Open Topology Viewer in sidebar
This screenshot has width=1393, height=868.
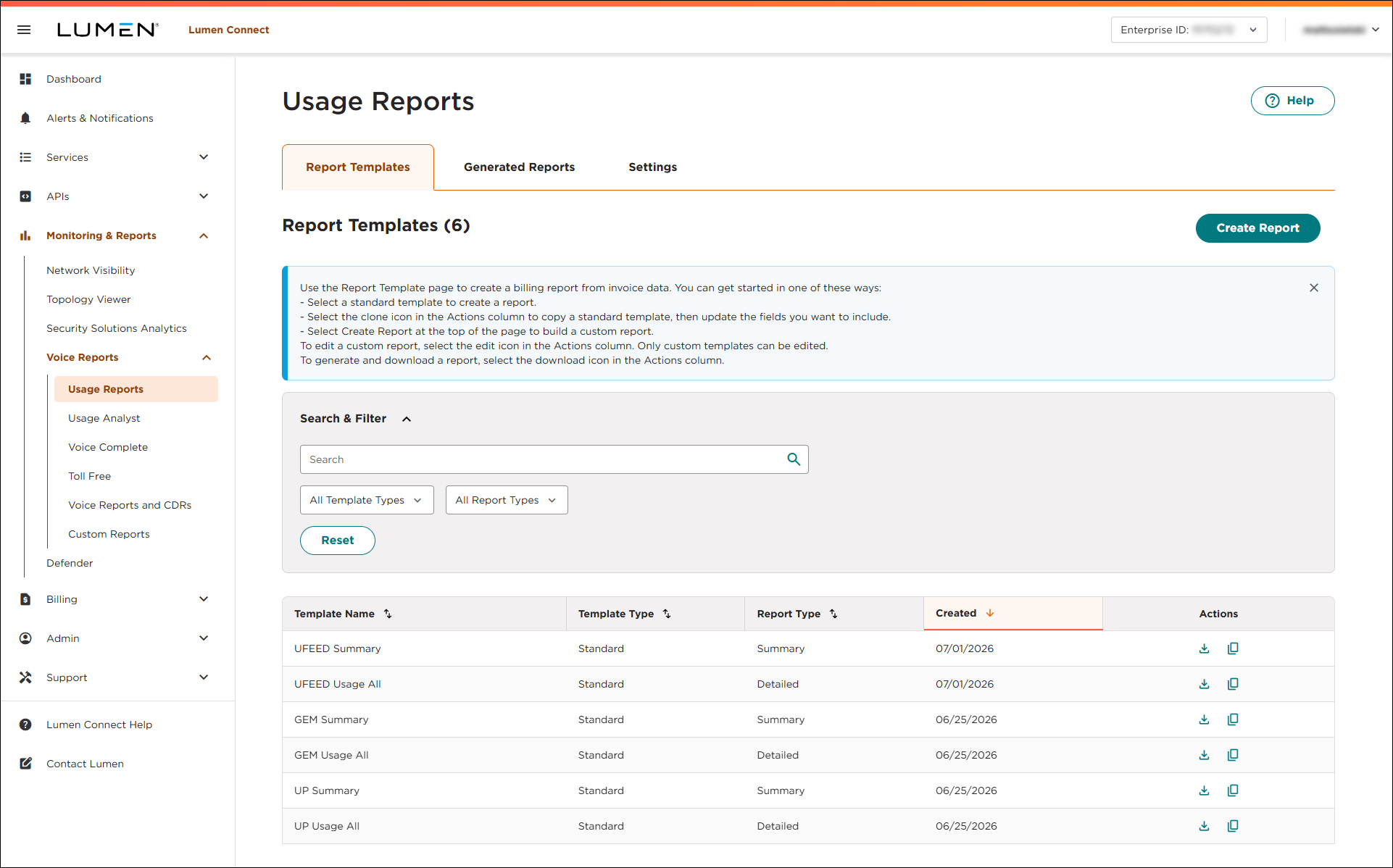tap(88, 299)
